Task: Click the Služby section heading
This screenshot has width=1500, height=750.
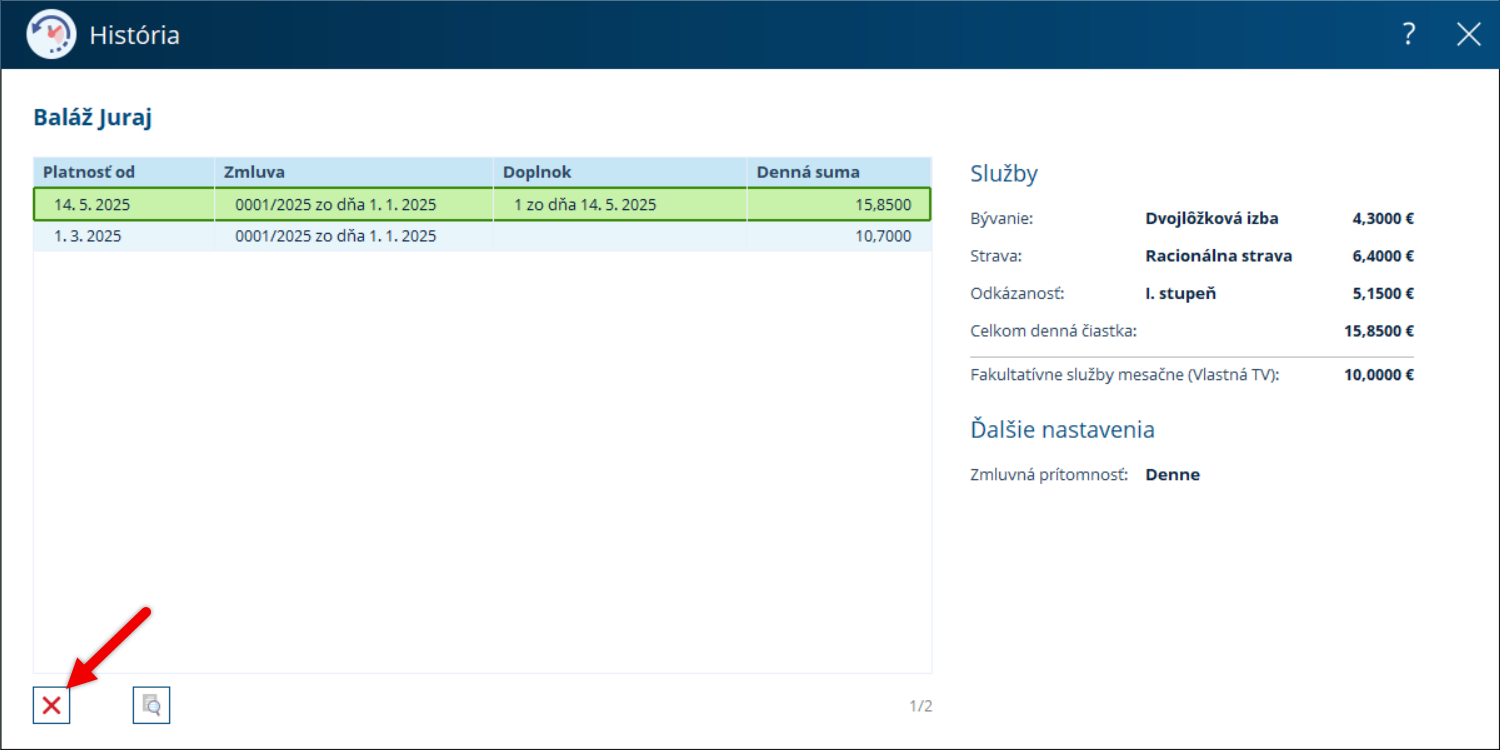Action: (1004, 174)
